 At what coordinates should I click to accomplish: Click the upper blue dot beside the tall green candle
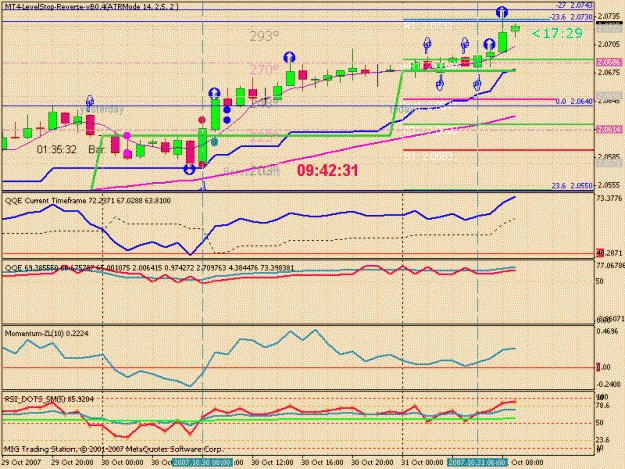(x=227, y=110)
